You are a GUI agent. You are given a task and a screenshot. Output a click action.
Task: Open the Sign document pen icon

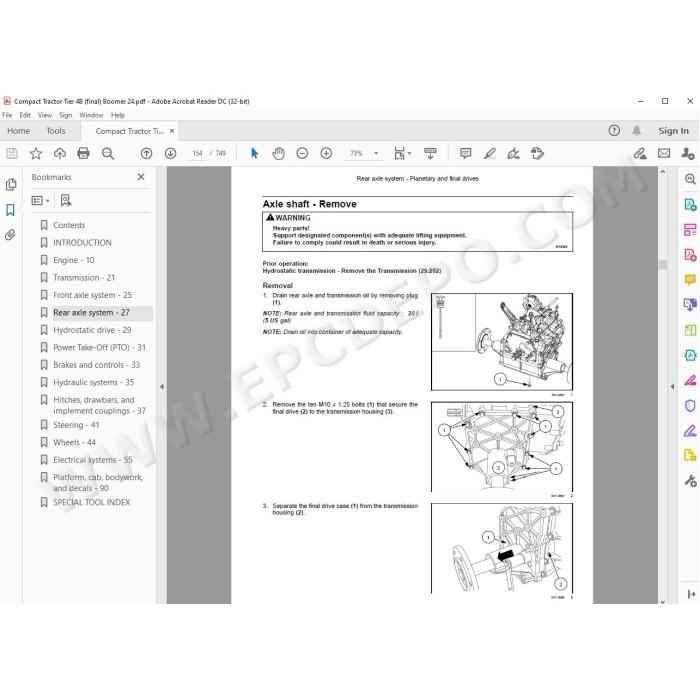point(513,154)
